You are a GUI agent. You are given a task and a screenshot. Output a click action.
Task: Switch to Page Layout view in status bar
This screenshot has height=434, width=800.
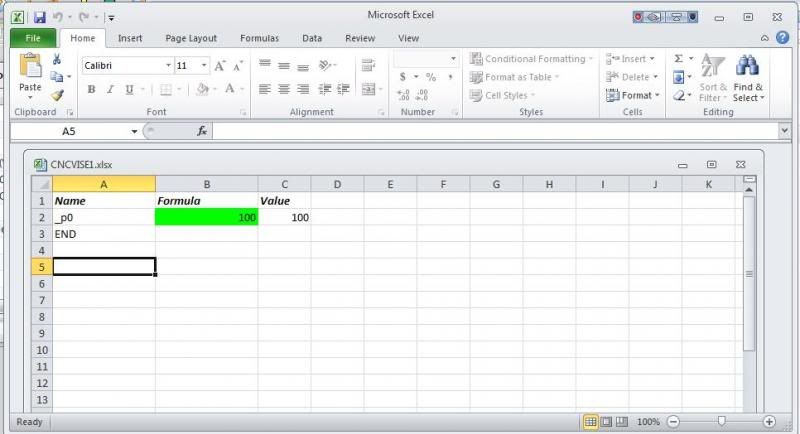tap(607, 422)
